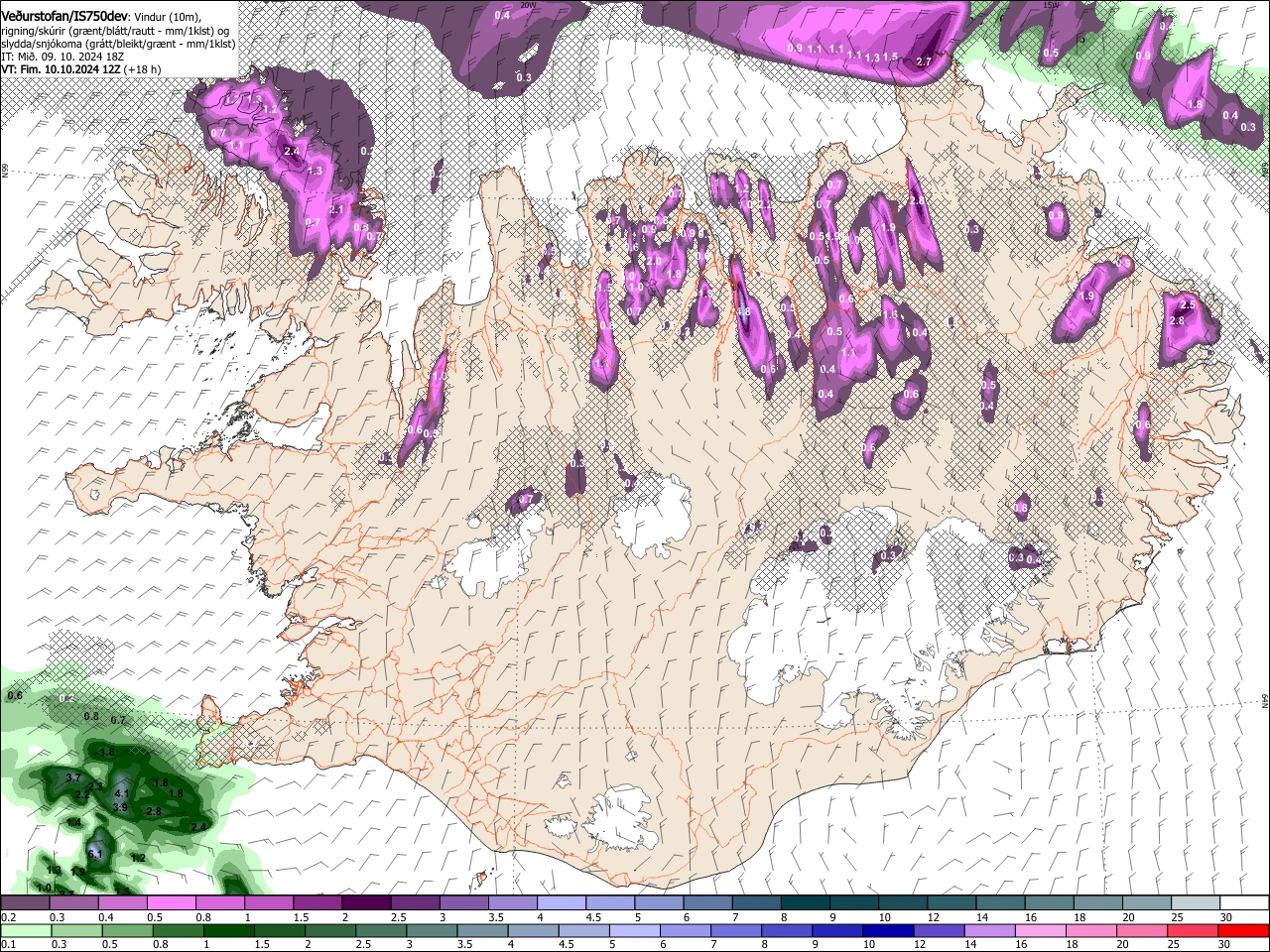Click the '6.1' rainfall value in the green area

[95, 854]
